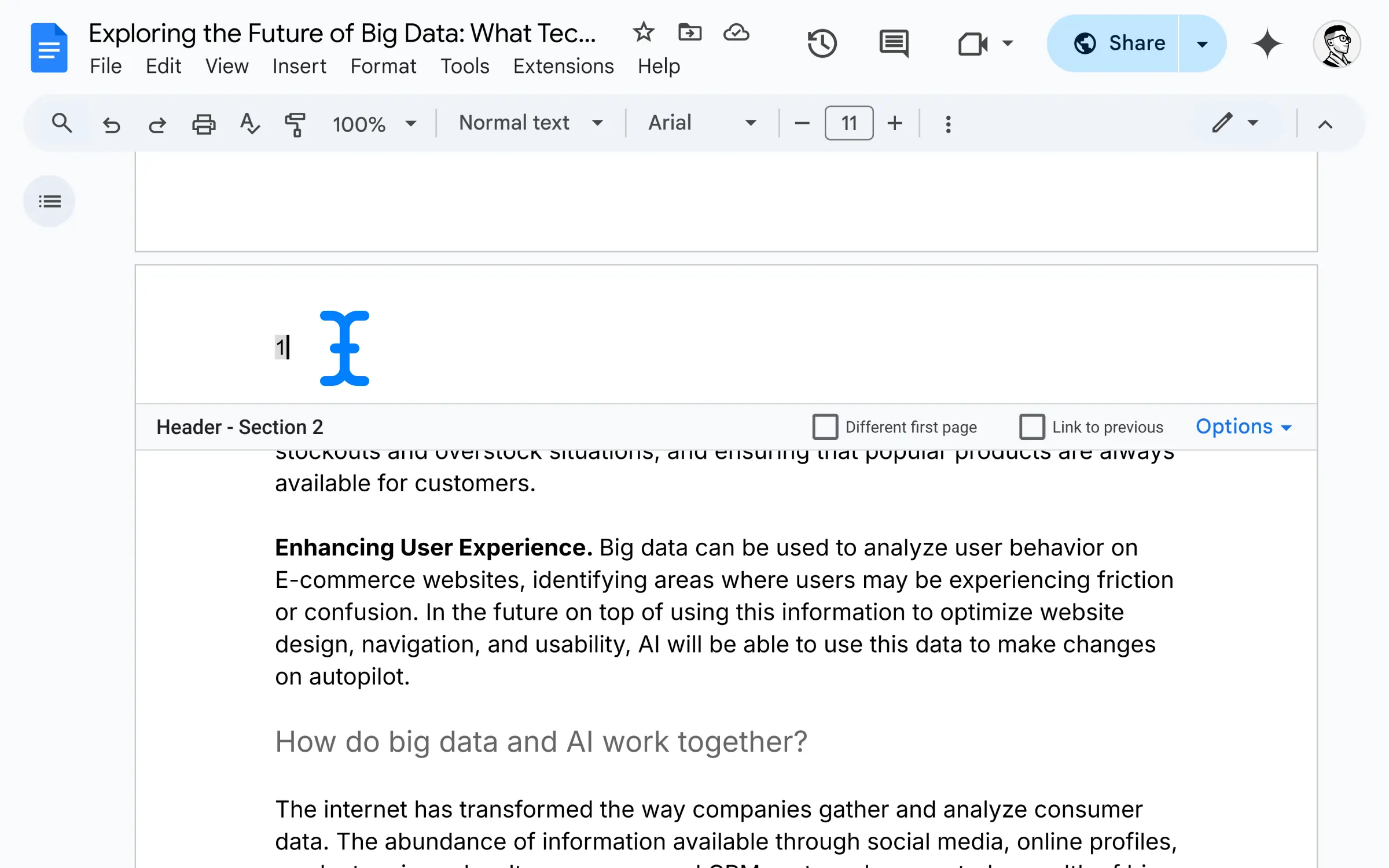The height and width of the screenshot is (868, 1389).
Task: Print the document
Action: point(204,124)
